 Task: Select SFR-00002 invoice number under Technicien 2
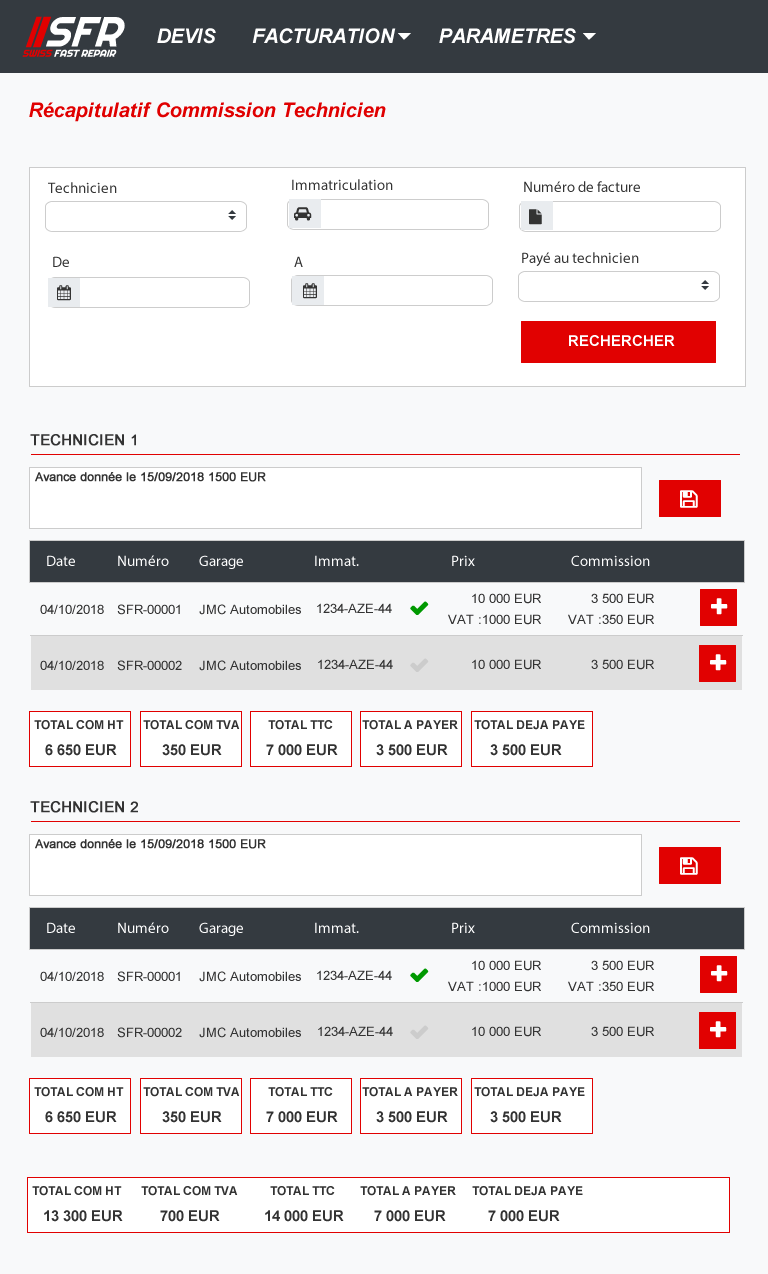point(149,1032)
